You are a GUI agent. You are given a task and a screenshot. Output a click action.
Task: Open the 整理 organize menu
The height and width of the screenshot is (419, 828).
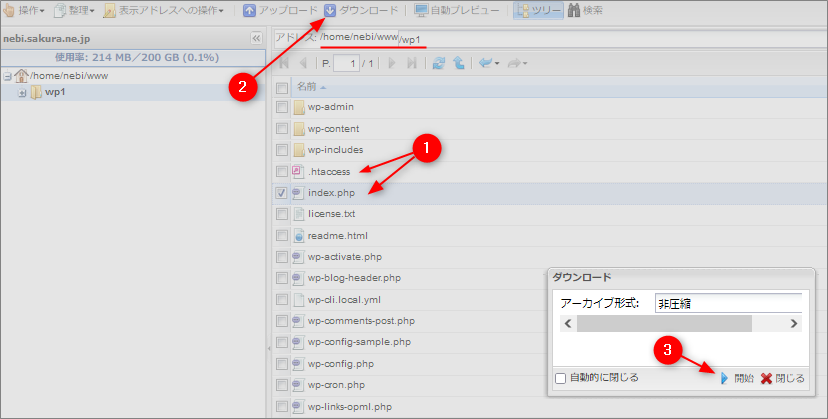point(75,10)
